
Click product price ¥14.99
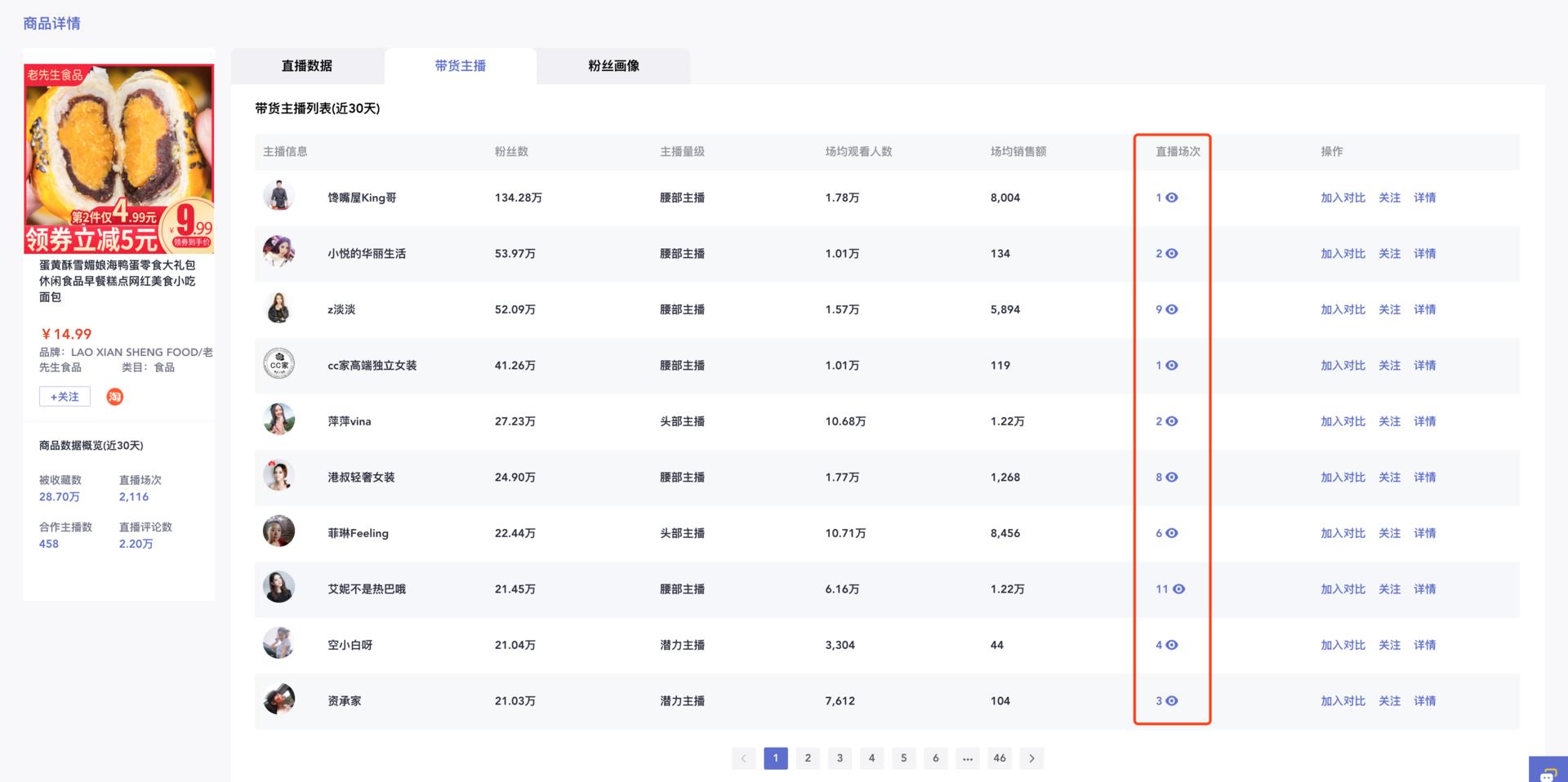(x=66, y=334)
